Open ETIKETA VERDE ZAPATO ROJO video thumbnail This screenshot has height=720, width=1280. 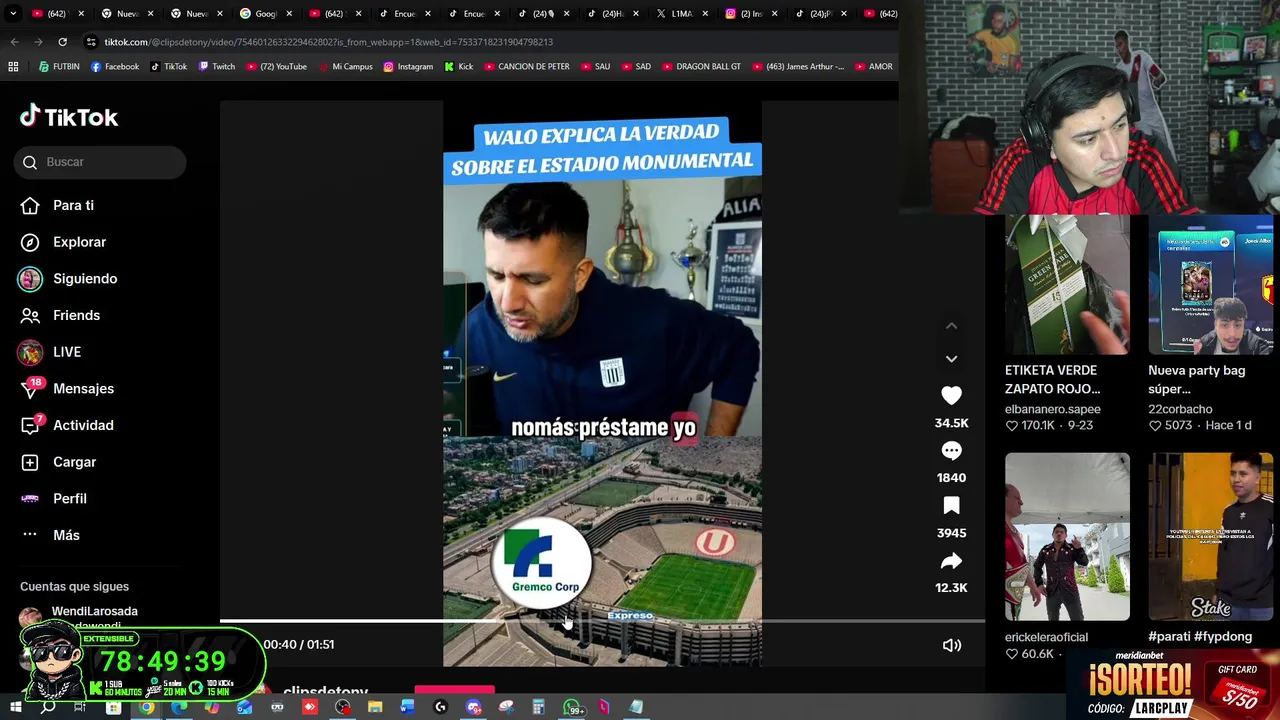pos(1067,285)
